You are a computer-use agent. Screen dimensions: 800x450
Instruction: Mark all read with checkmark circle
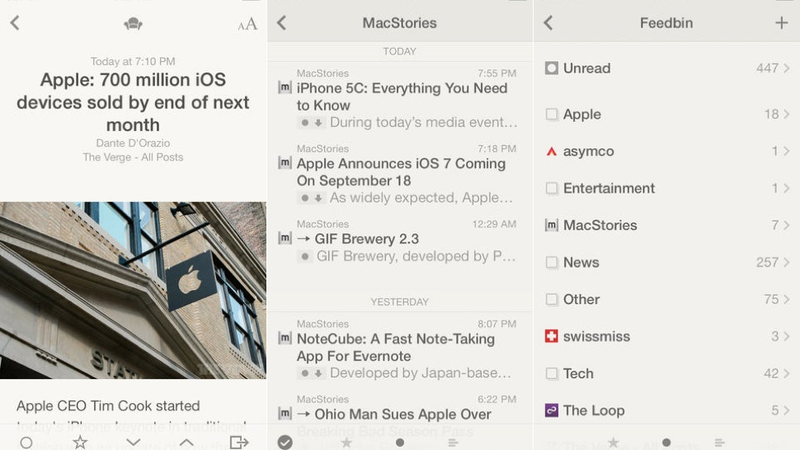[285, 442]
